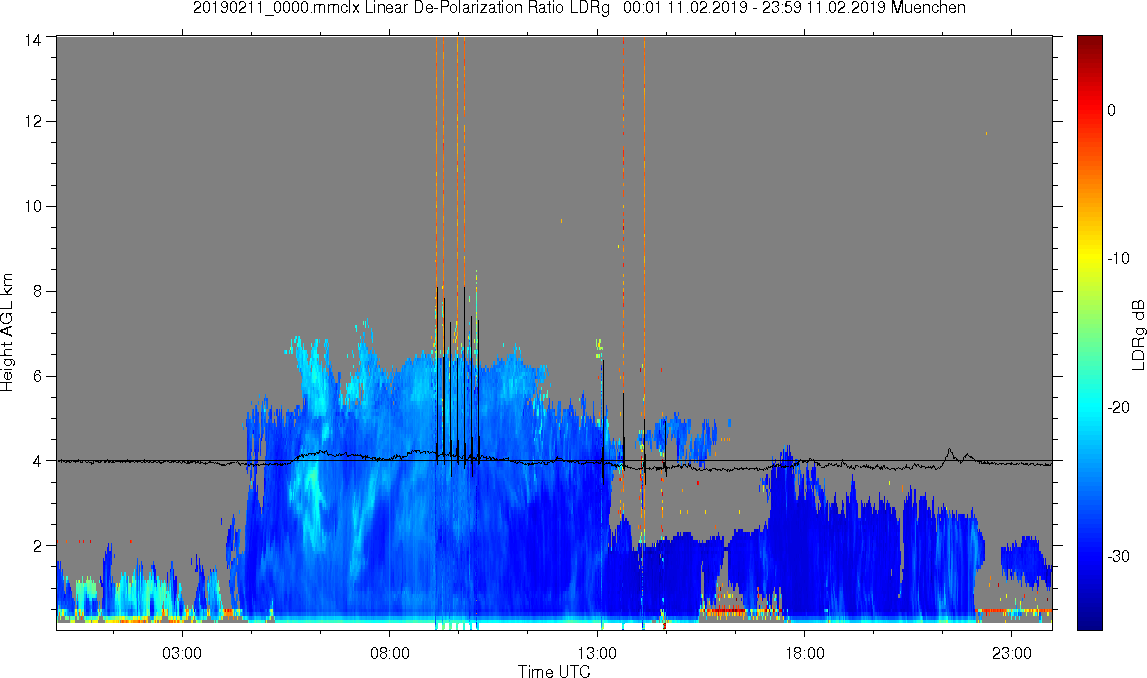Click the dark blue bottom of colorbar

point(1089,622)
